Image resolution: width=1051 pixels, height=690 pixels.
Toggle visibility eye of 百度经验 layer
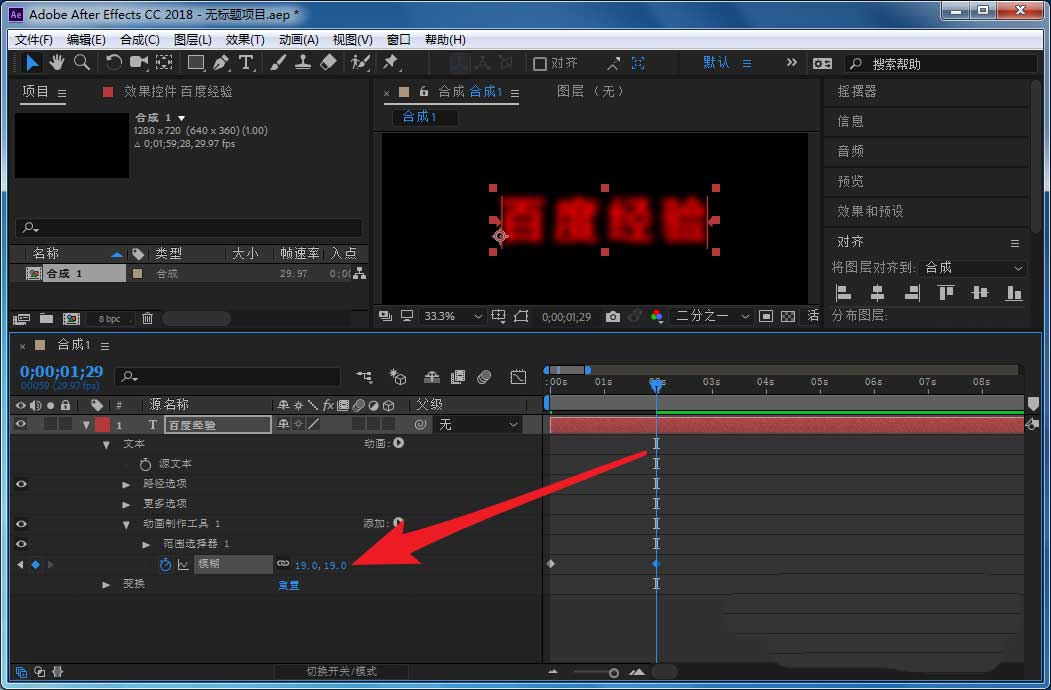tap(21, 424)
